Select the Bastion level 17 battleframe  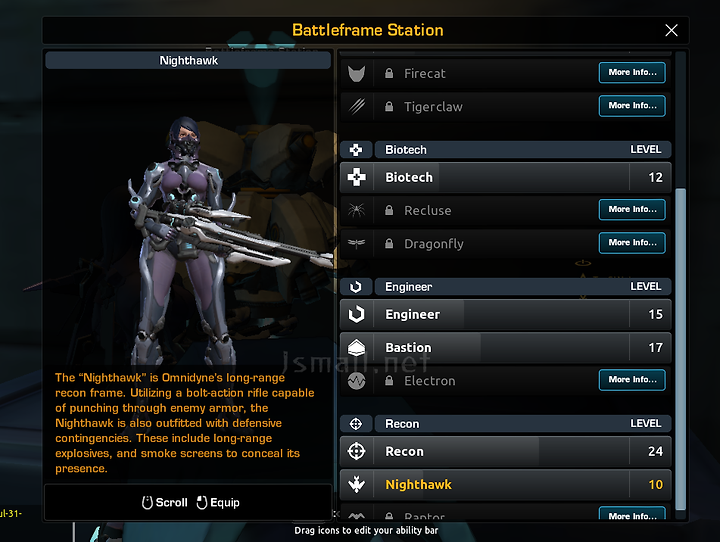(x=505, y=348)
